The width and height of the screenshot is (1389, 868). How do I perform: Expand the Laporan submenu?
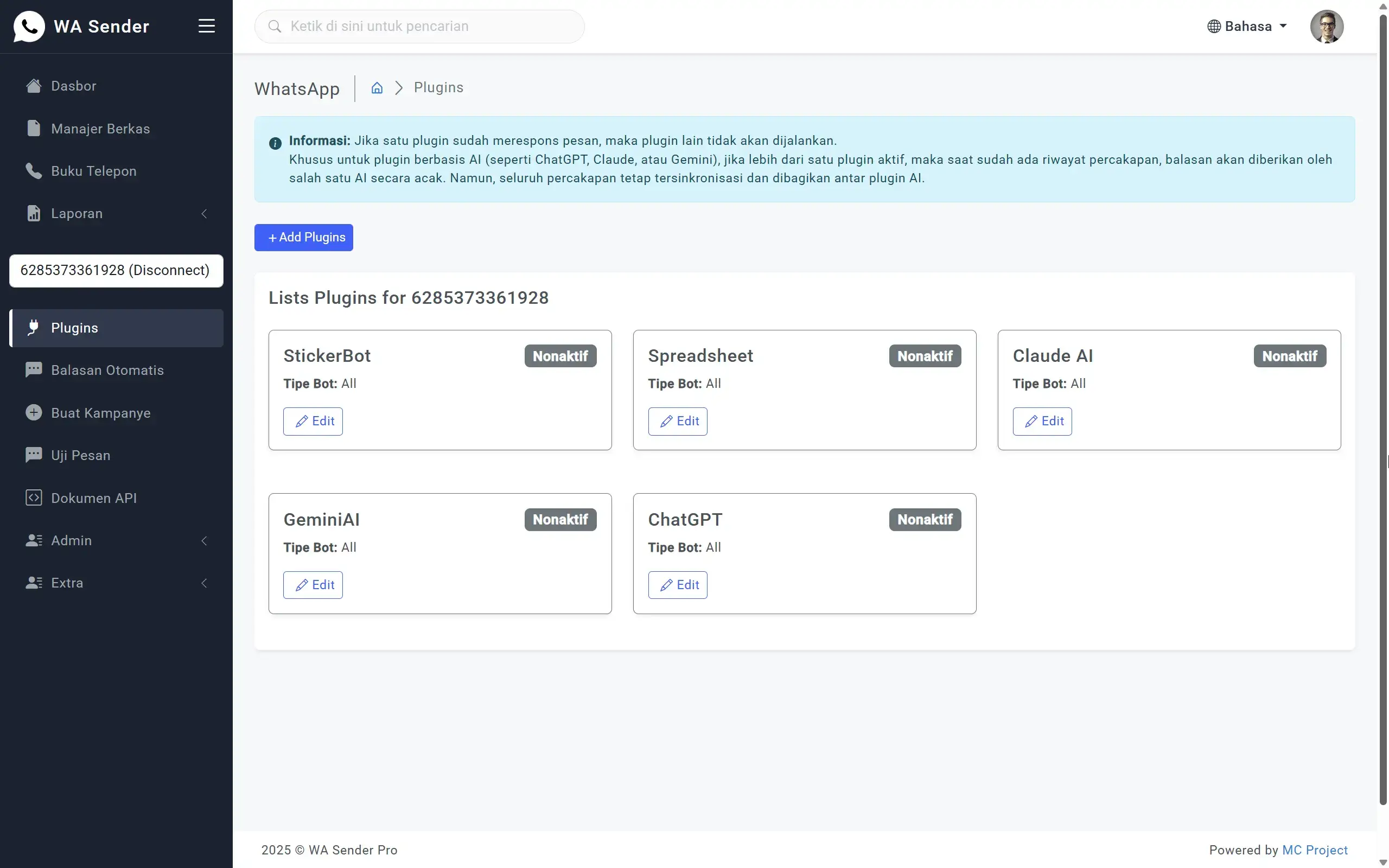click(x=205, y=214)
